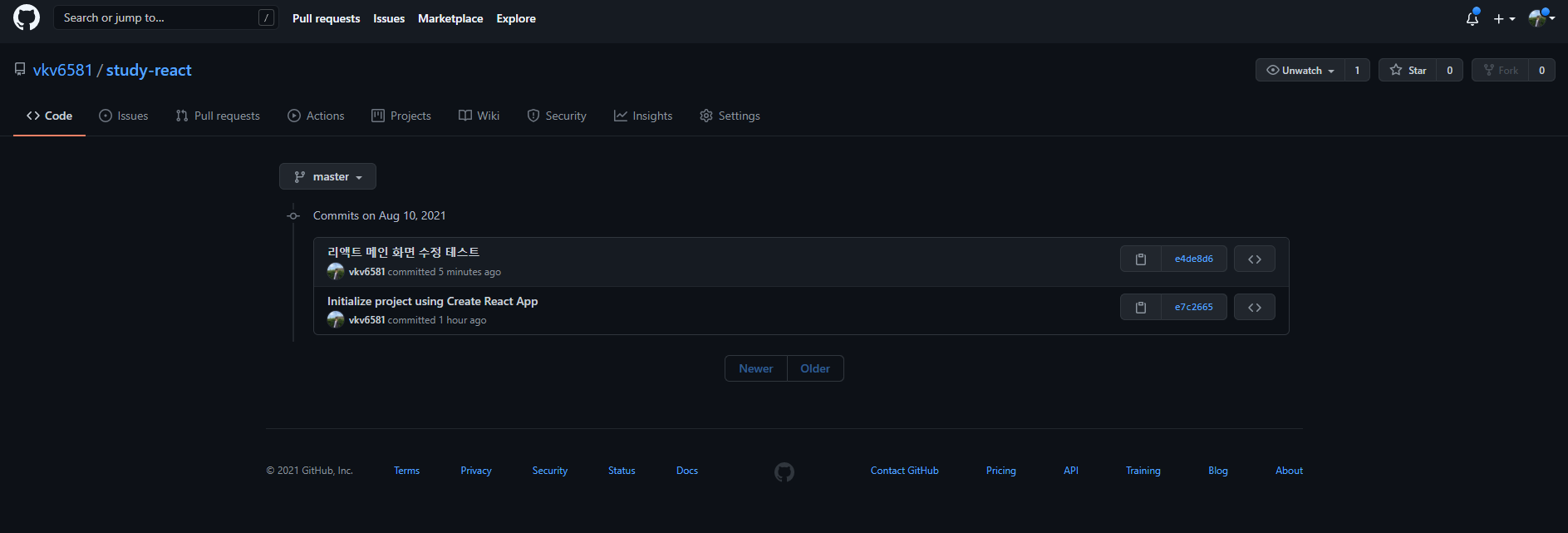Focus the Search or jump to field
1568x533 pixels.
(165, 17)
